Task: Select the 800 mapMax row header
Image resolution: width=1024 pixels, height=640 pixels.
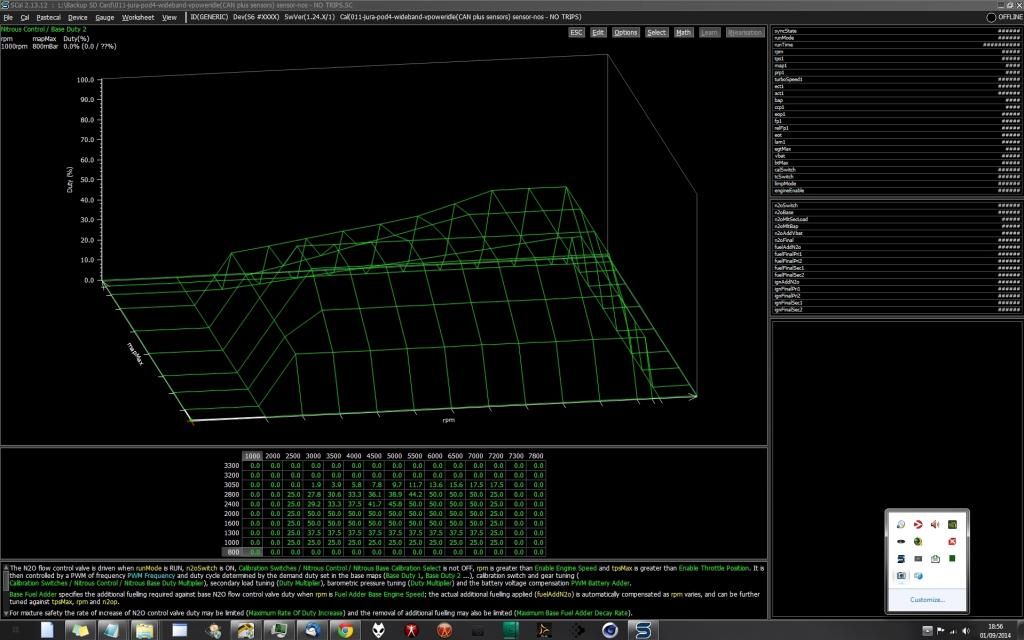Action: point(231,551)
